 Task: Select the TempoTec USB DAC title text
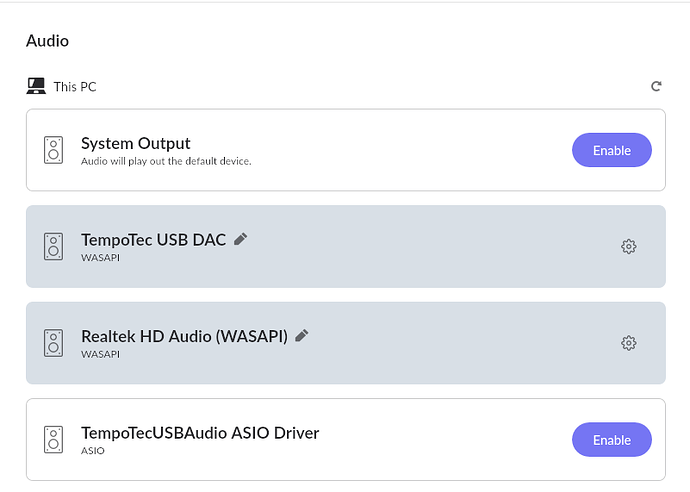(x=154, y=240)
